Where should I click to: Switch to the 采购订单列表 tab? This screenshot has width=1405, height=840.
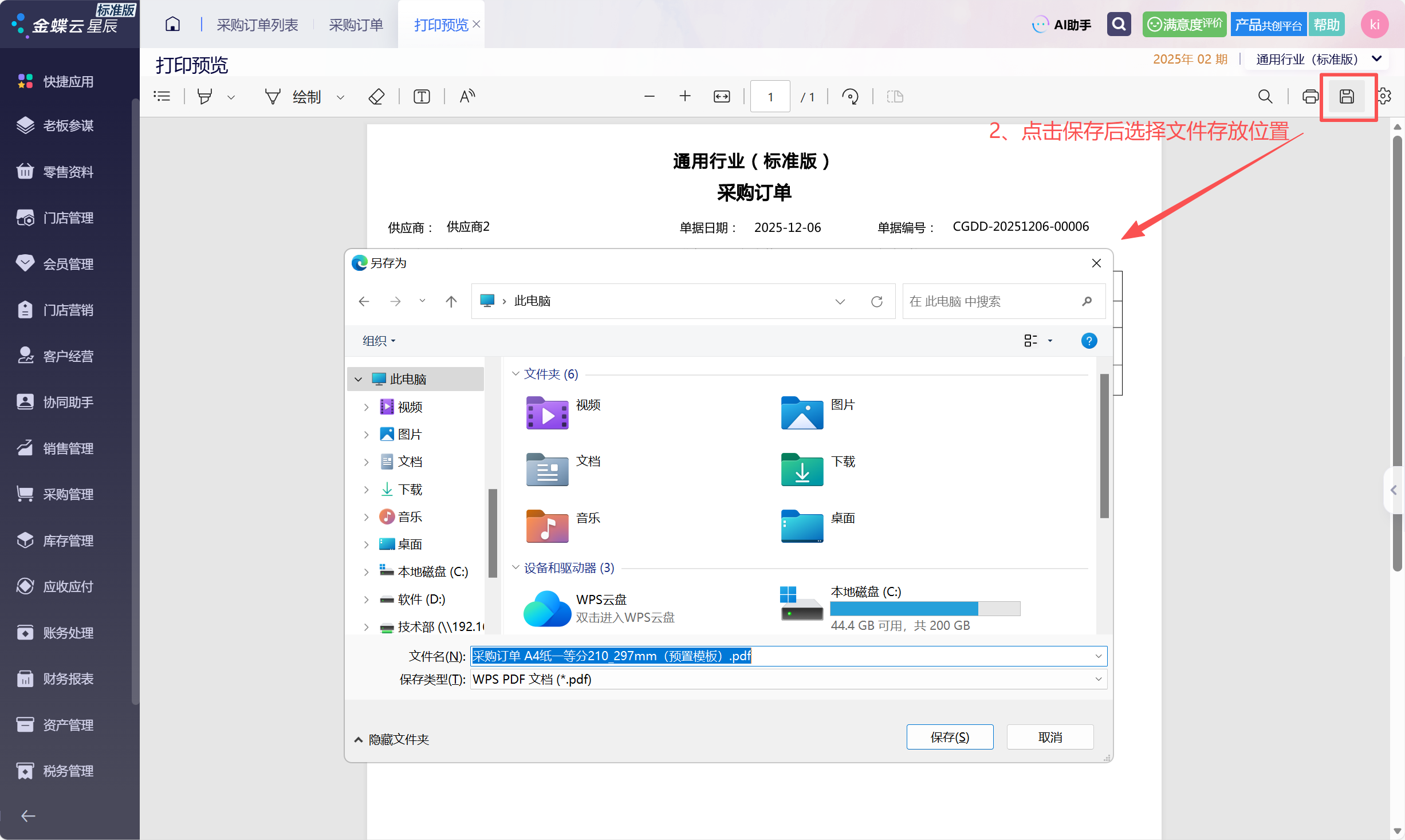pyautogui.click(x=257, y=25)
